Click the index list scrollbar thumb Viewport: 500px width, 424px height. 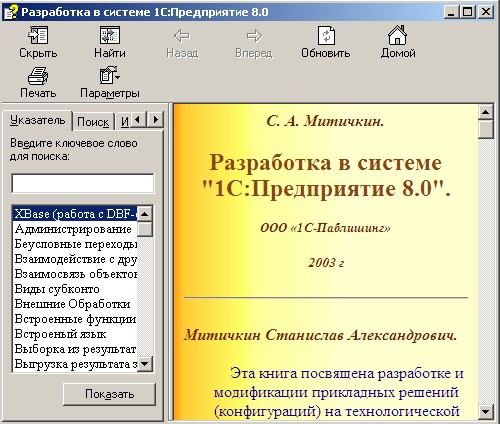point(145,229)
